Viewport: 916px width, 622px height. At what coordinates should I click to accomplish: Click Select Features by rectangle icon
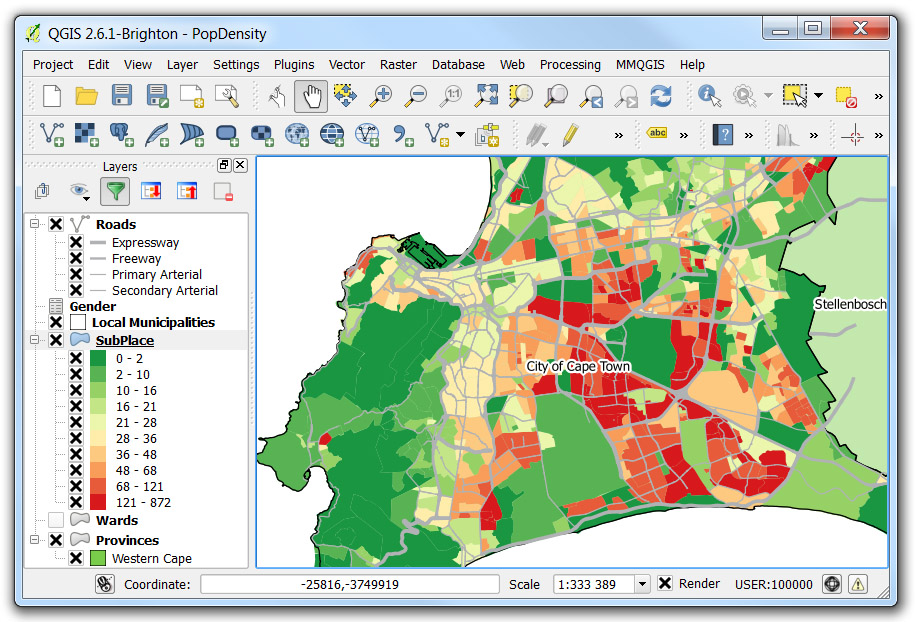(x=795, y=96)
